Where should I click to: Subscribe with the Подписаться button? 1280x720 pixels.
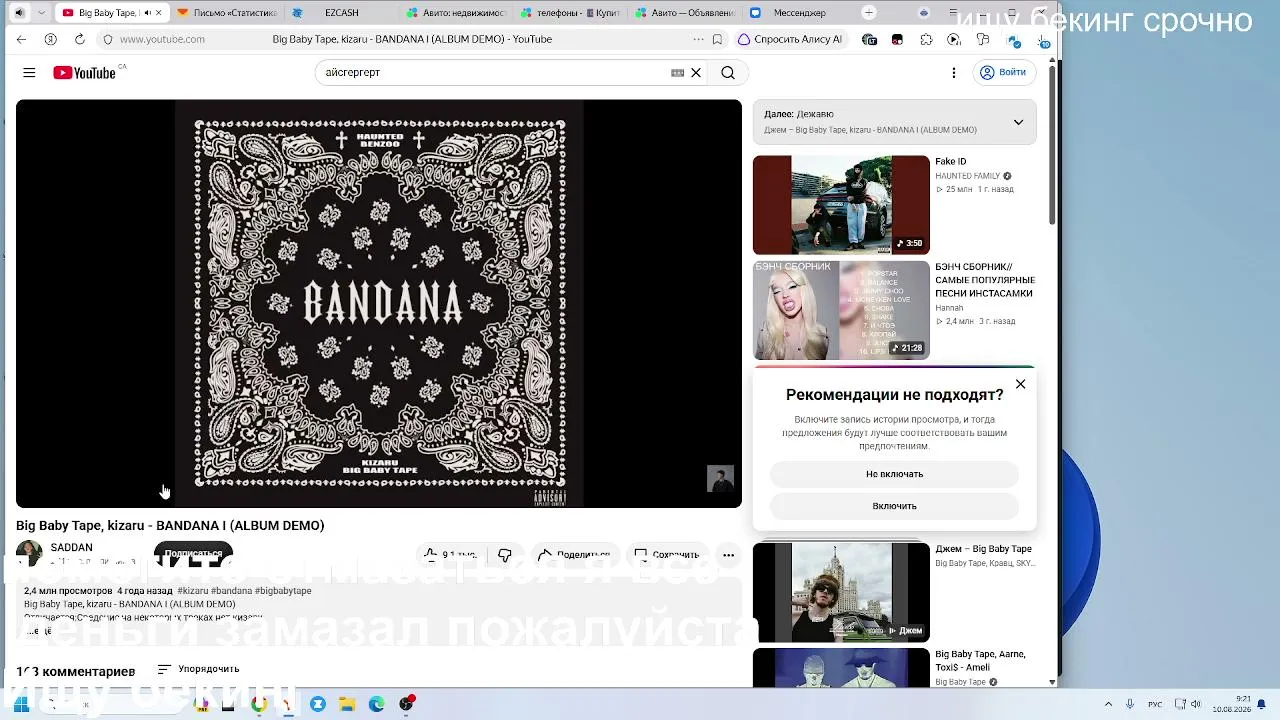coord(193,554)
